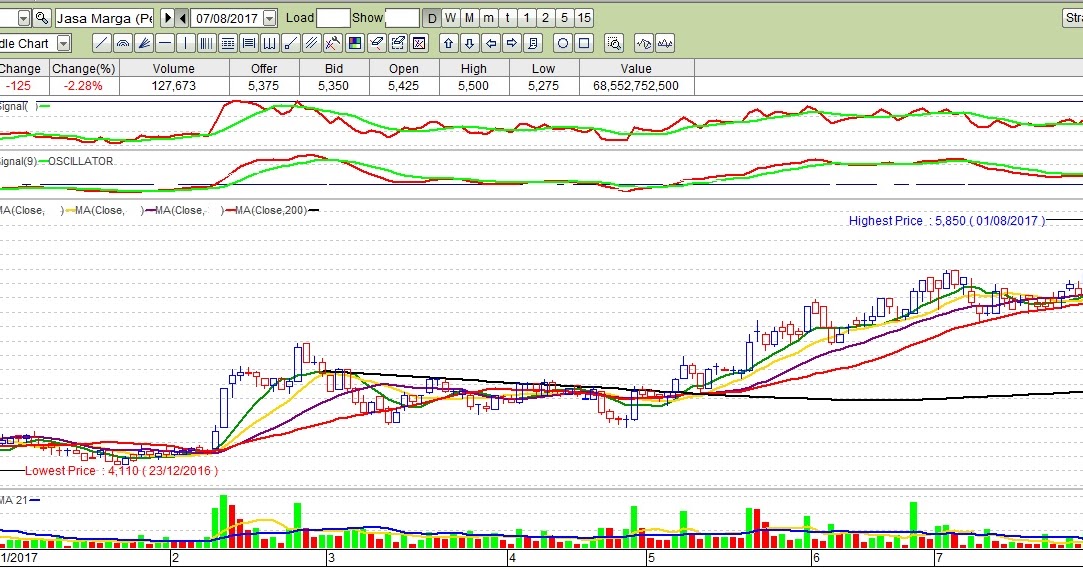The image size is (1083, 569).
Task: Click the Value cell 68,552,752,500
Action: (636, 86)
